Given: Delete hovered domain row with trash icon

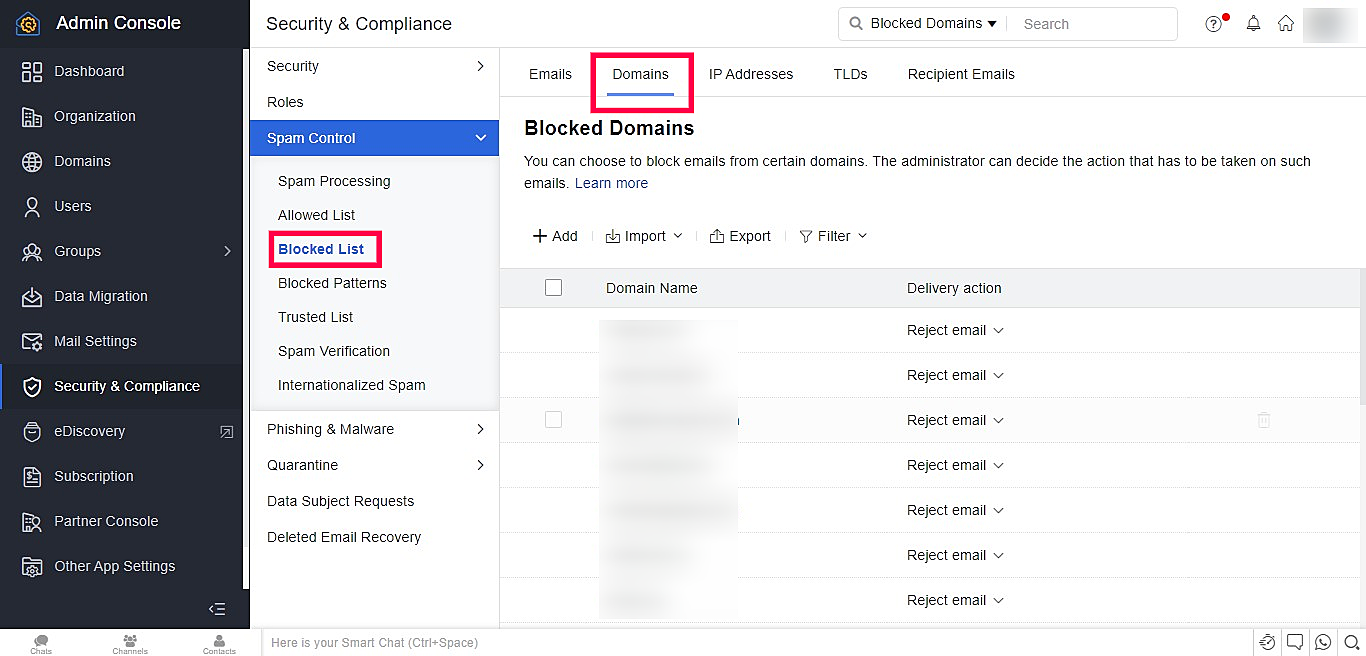Looking at the screenshot, I should click(x=1264, y=420).
